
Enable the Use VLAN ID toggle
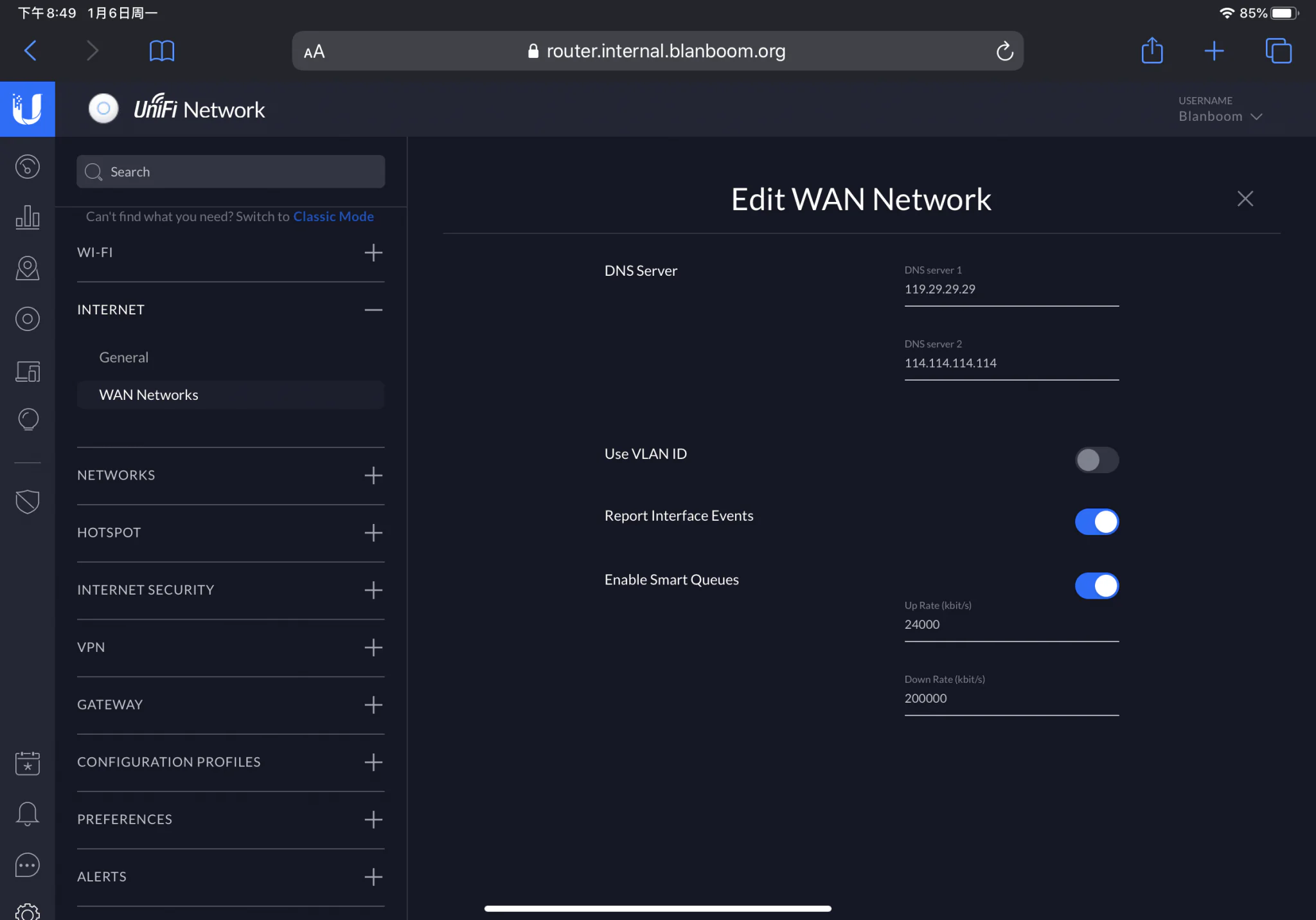[1096, 460]
